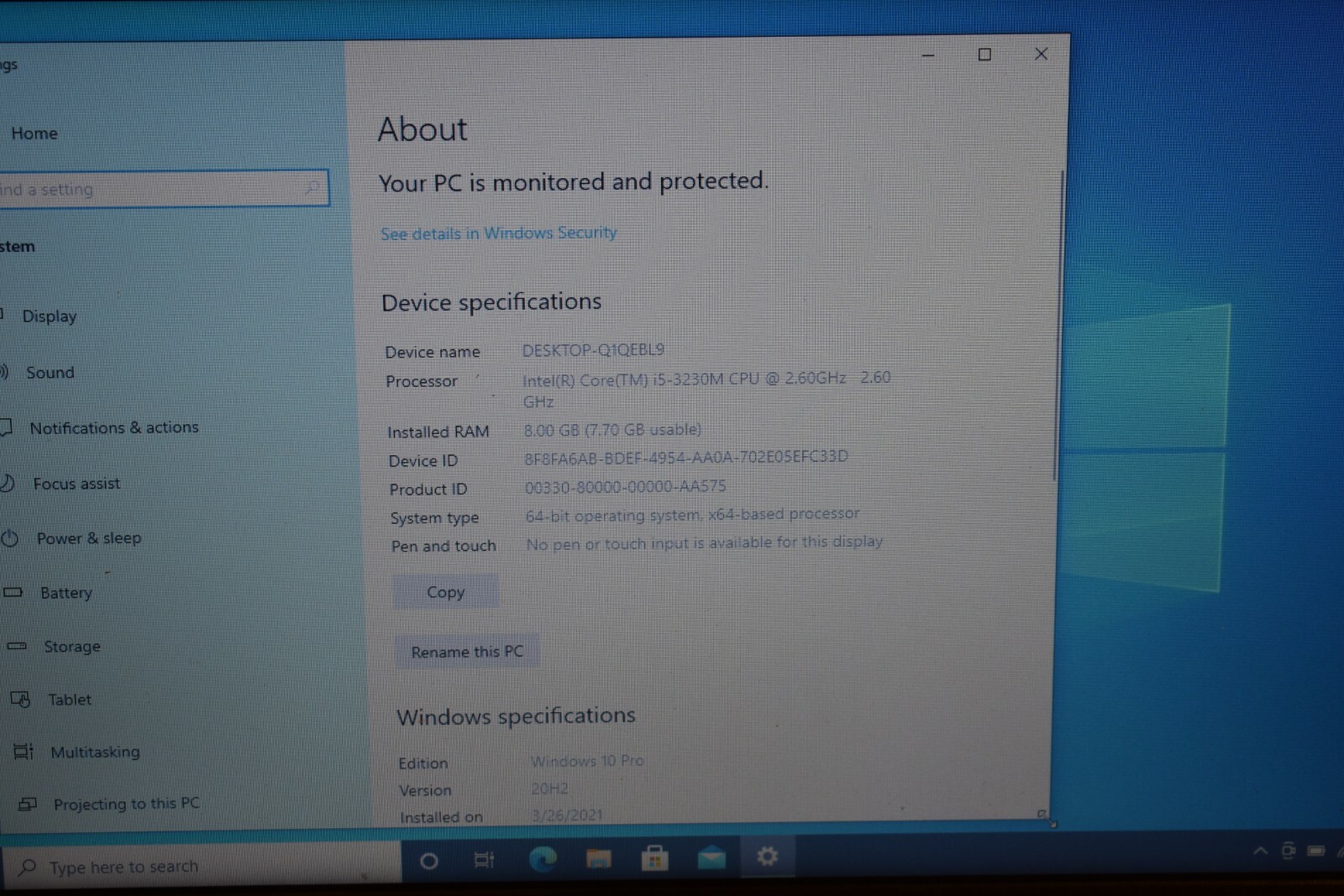Show hidden icons tray chevron
The height and width of the screenshot is (896, 1344).
pos(1260,851)
